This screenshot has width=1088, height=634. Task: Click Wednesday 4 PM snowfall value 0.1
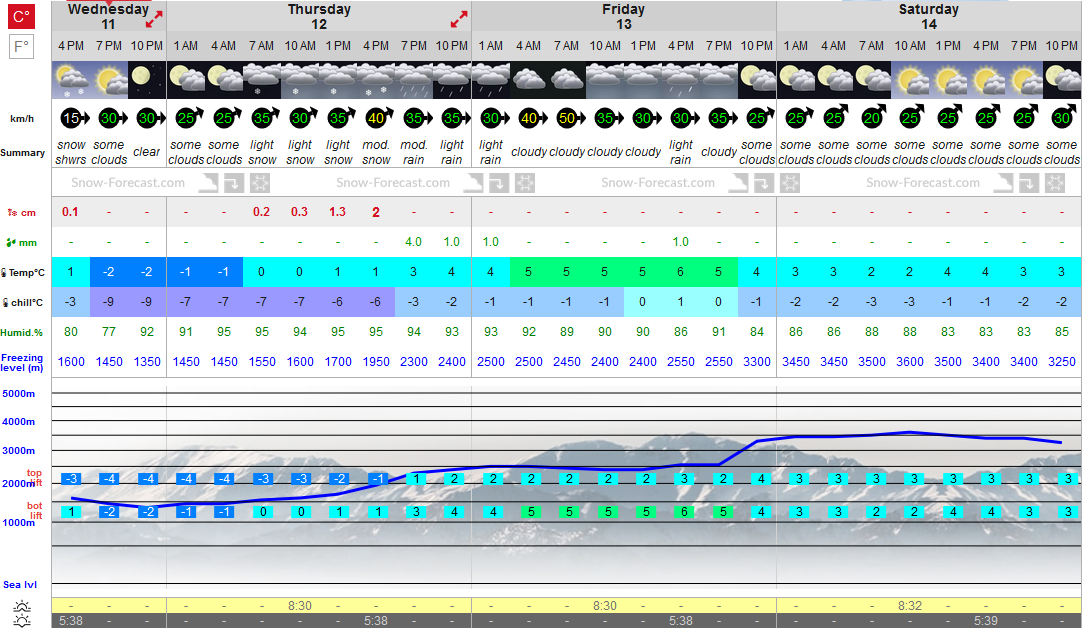[70, 212]
